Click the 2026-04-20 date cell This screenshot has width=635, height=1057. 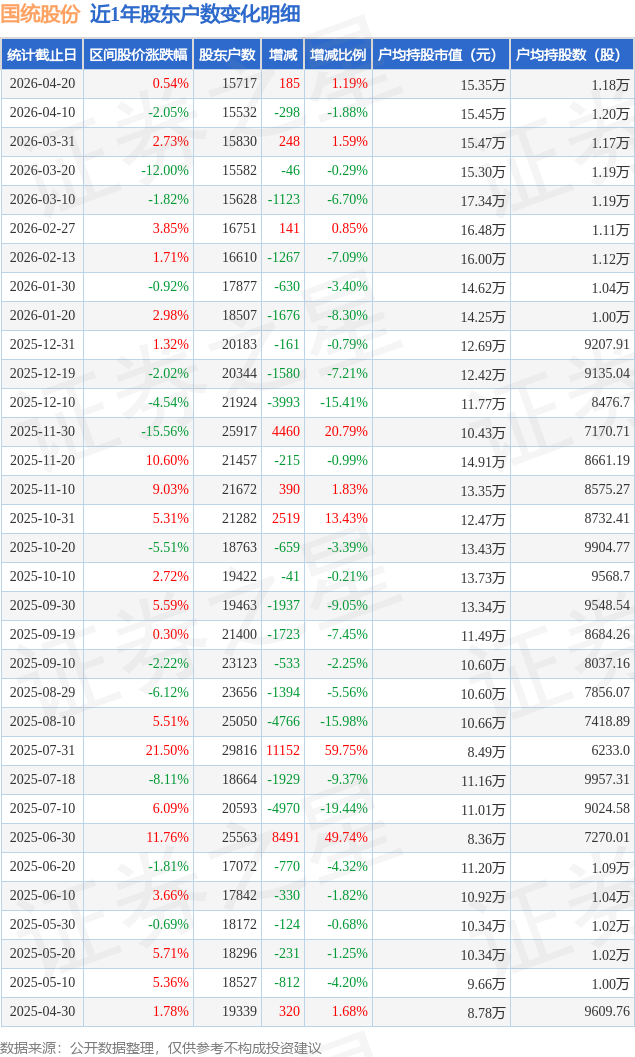(x=42, y=84)
